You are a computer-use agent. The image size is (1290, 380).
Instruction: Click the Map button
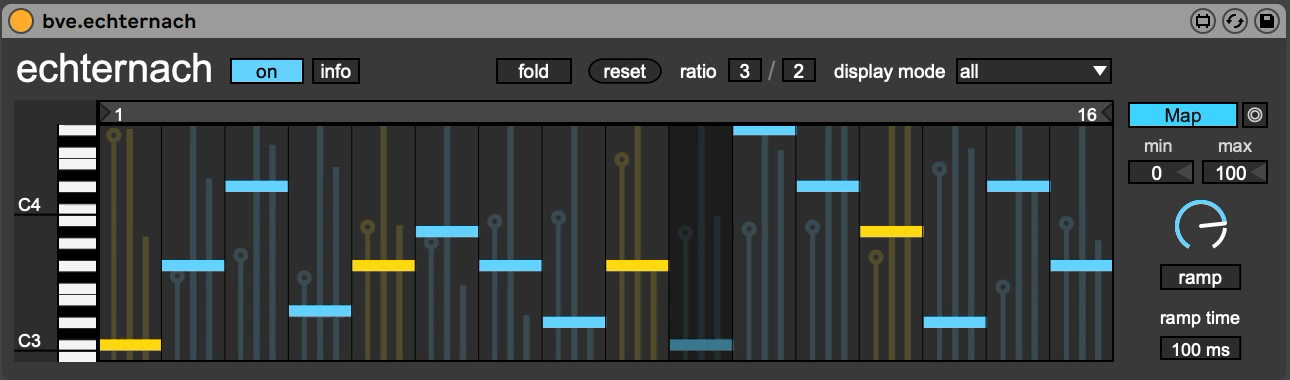pos(1183,116)
